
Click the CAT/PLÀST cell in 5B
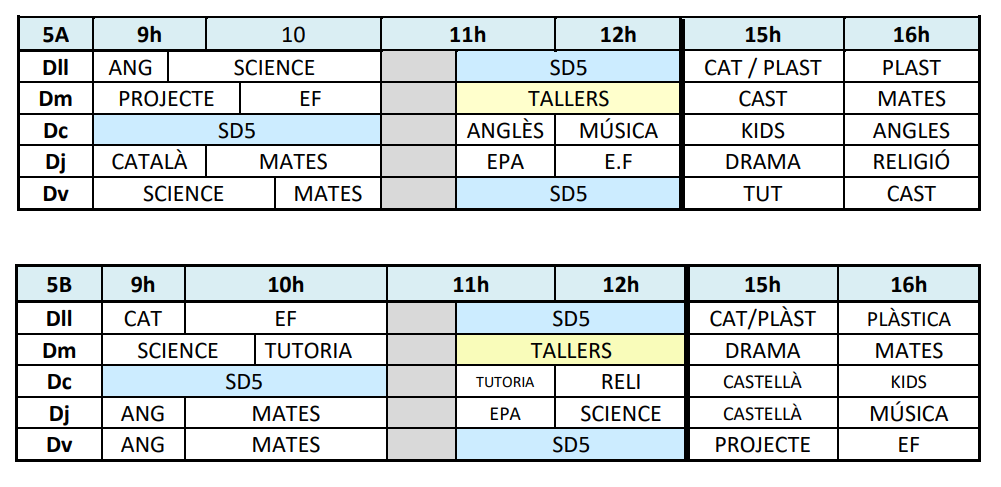coord(762,319)
